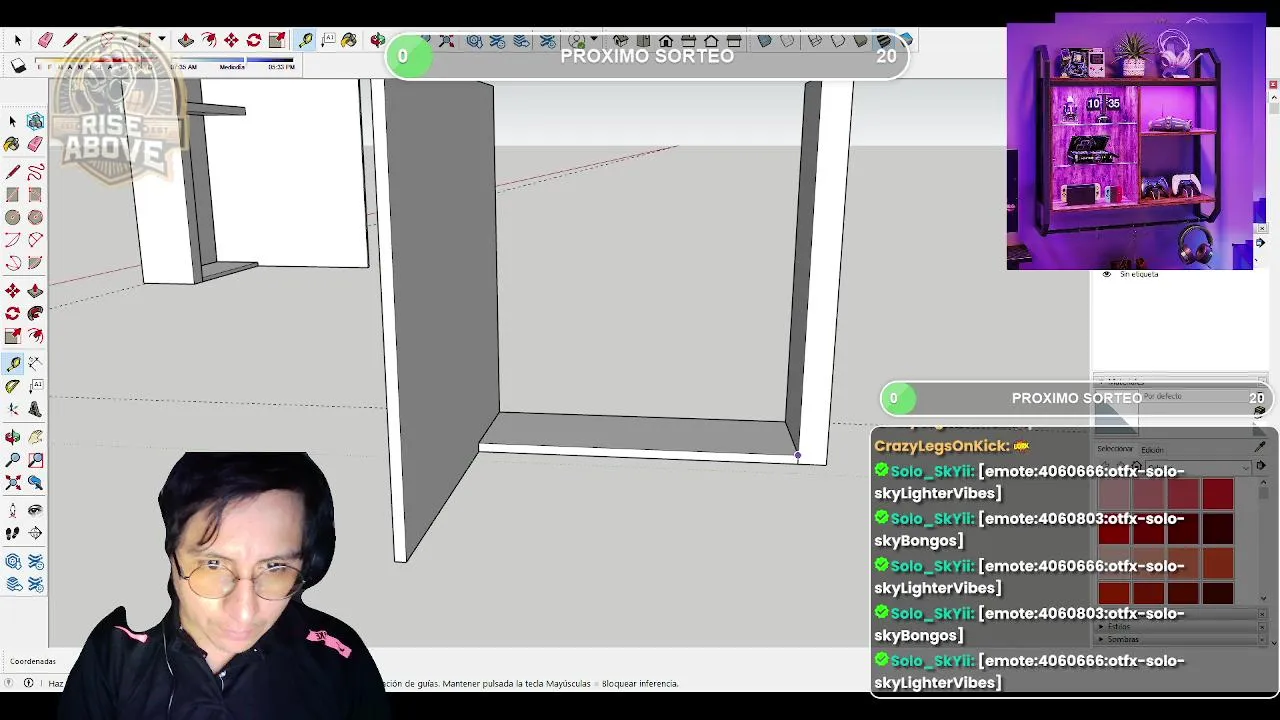1280x720 pixels.
Task: Toggle the Shadows display button
Action: click(18, 66)
